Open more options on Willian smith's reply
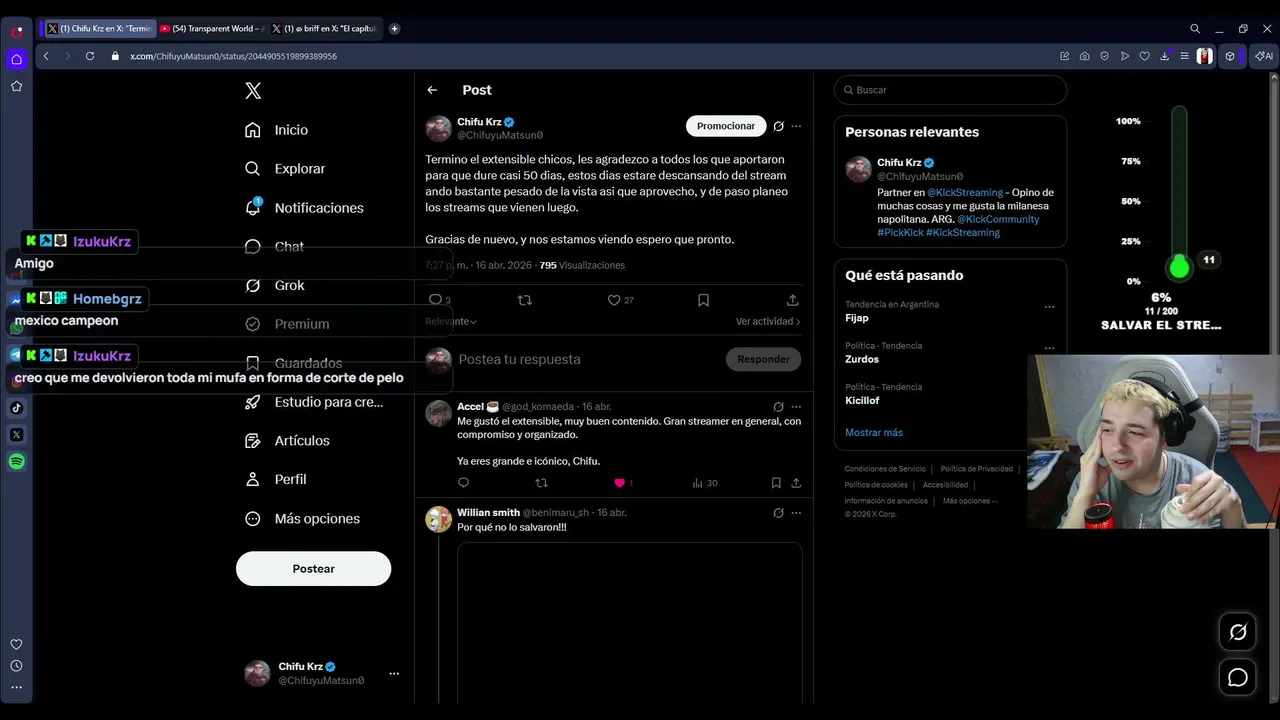This screenshot has width=1280, height=720. pos(796,513)
